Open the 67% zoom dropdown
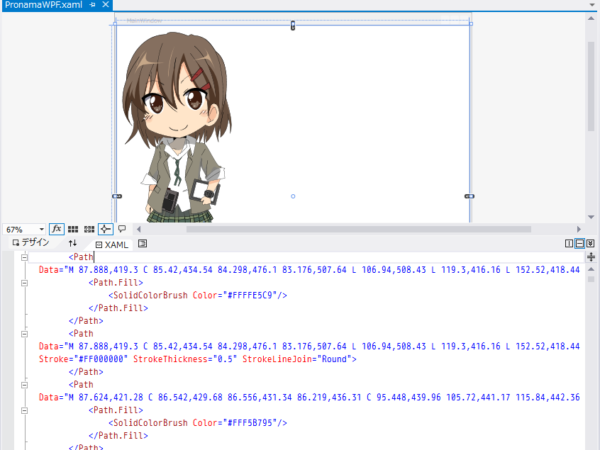The height and width of the screenshot is (450, 600). (x=24, y=230)
